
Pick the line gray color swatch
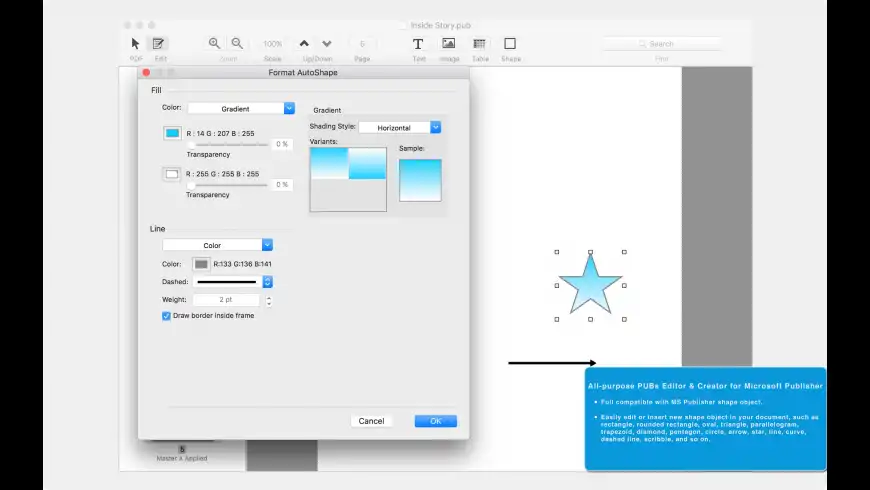click(x=201, y=264)
